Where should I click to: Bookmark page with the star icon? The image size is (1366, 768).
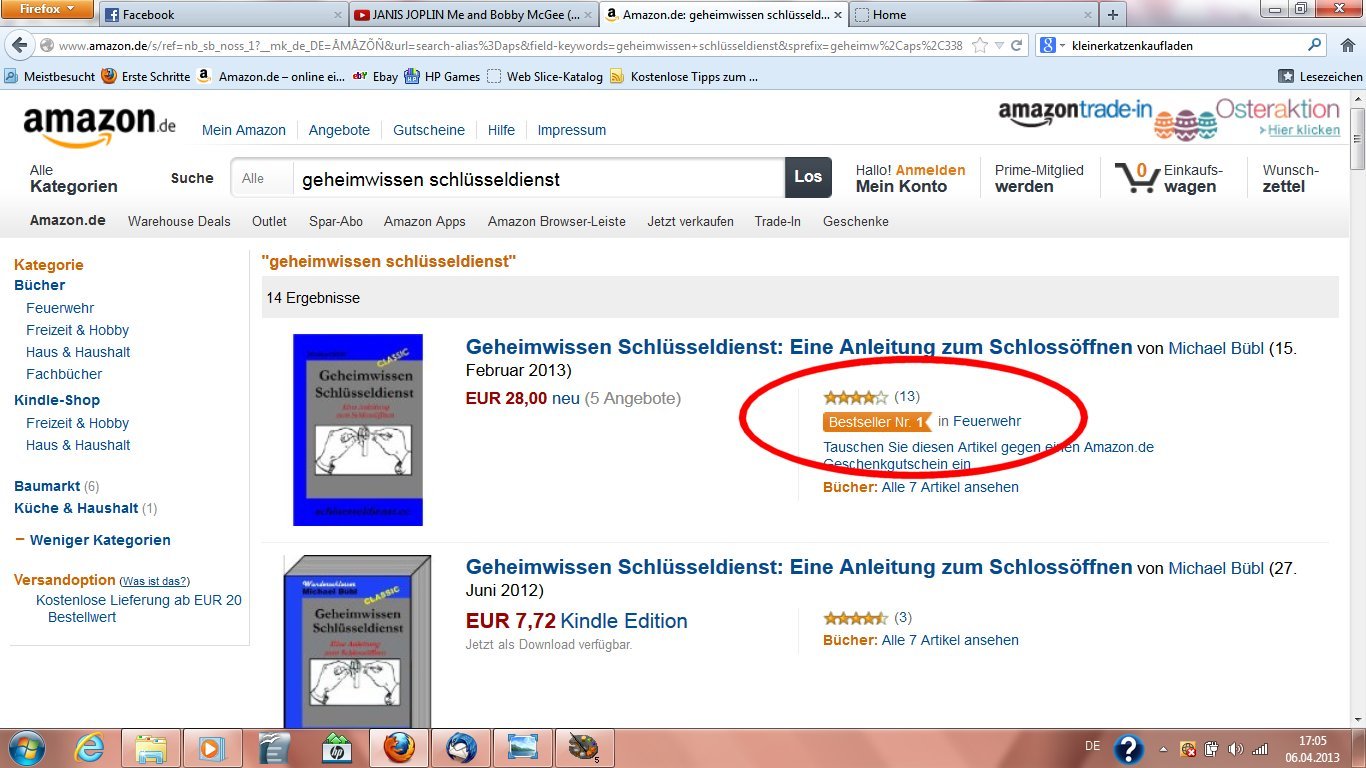click(980, 45)
